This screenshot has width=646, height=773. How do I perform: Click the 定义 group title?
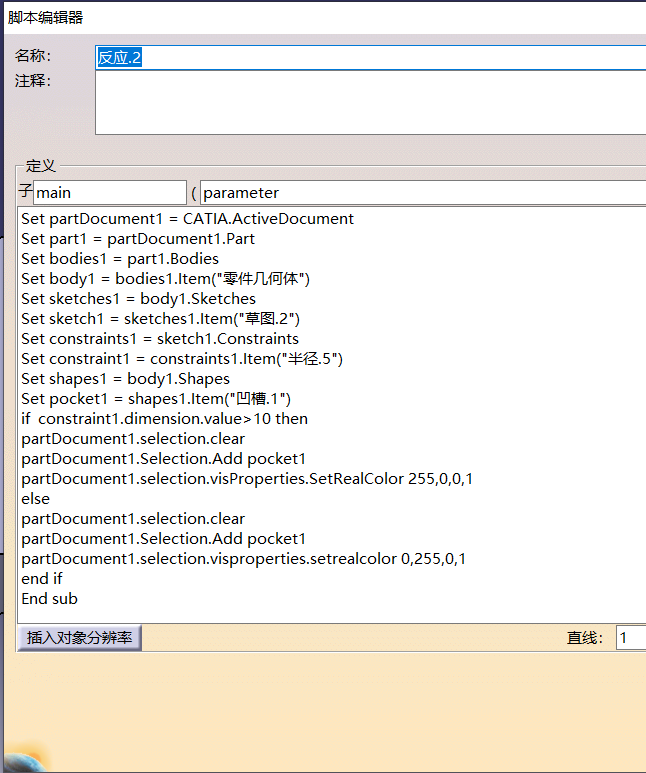[x=40, y=166]
